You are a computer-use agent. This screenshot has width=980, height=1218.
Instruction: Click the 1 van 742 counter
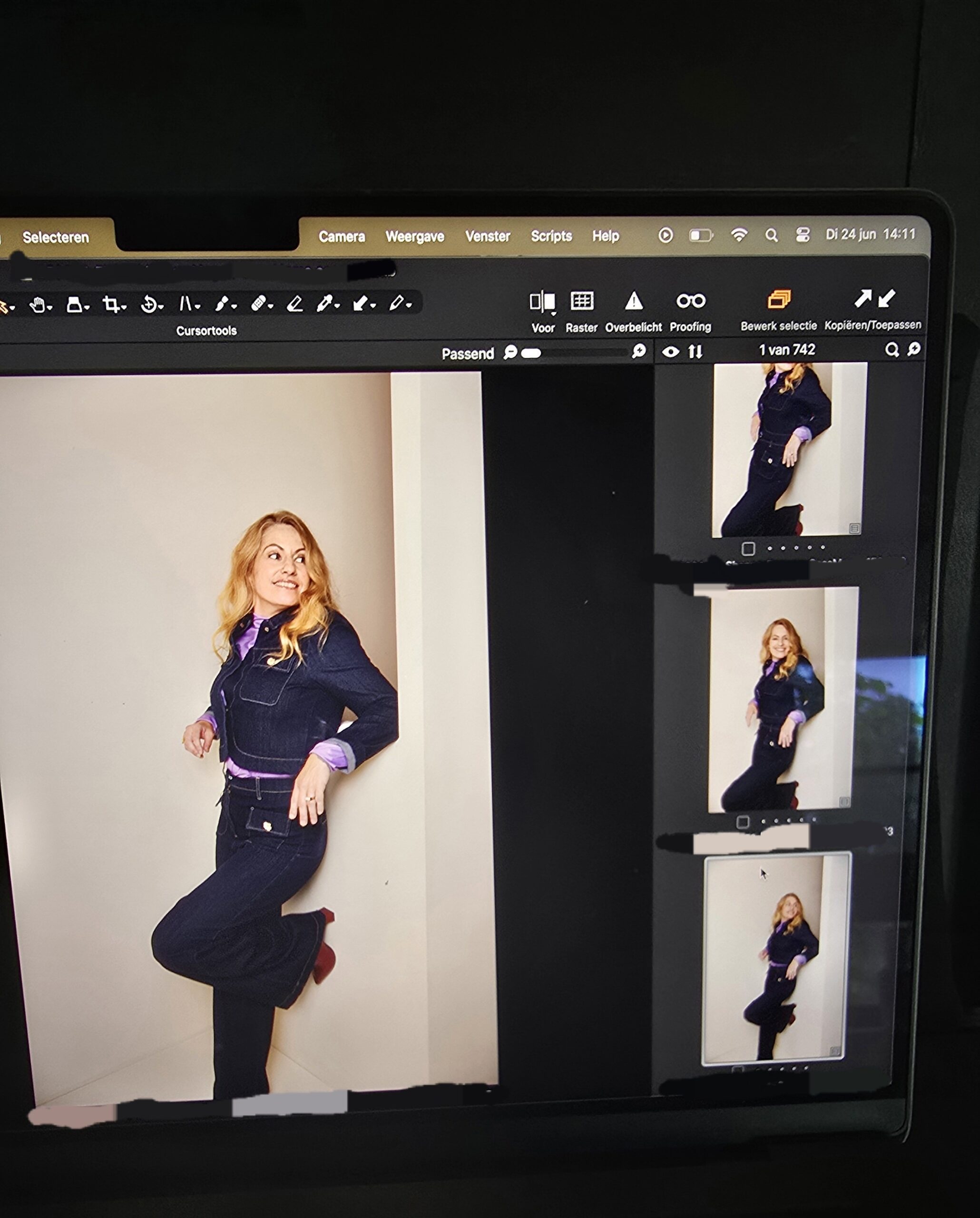click(787, 350)
